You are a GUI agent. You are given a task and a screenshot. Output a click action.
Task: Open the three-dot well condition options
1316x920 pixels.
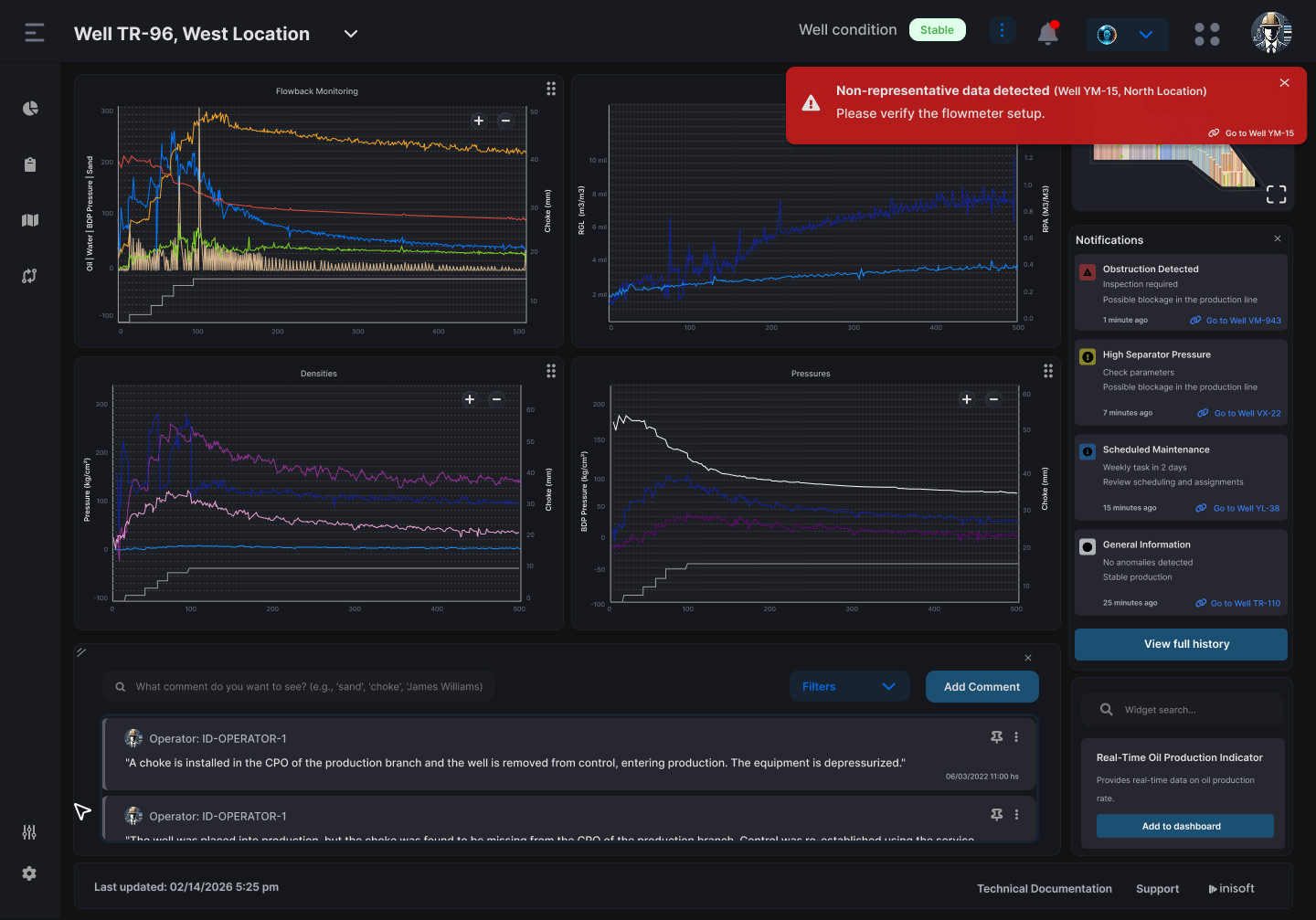click(x=1002, y=30)
